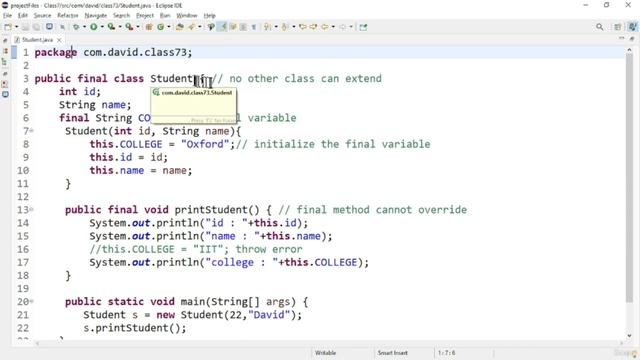Maximize the editor area

pyautogui.click(x=632, y=38)
